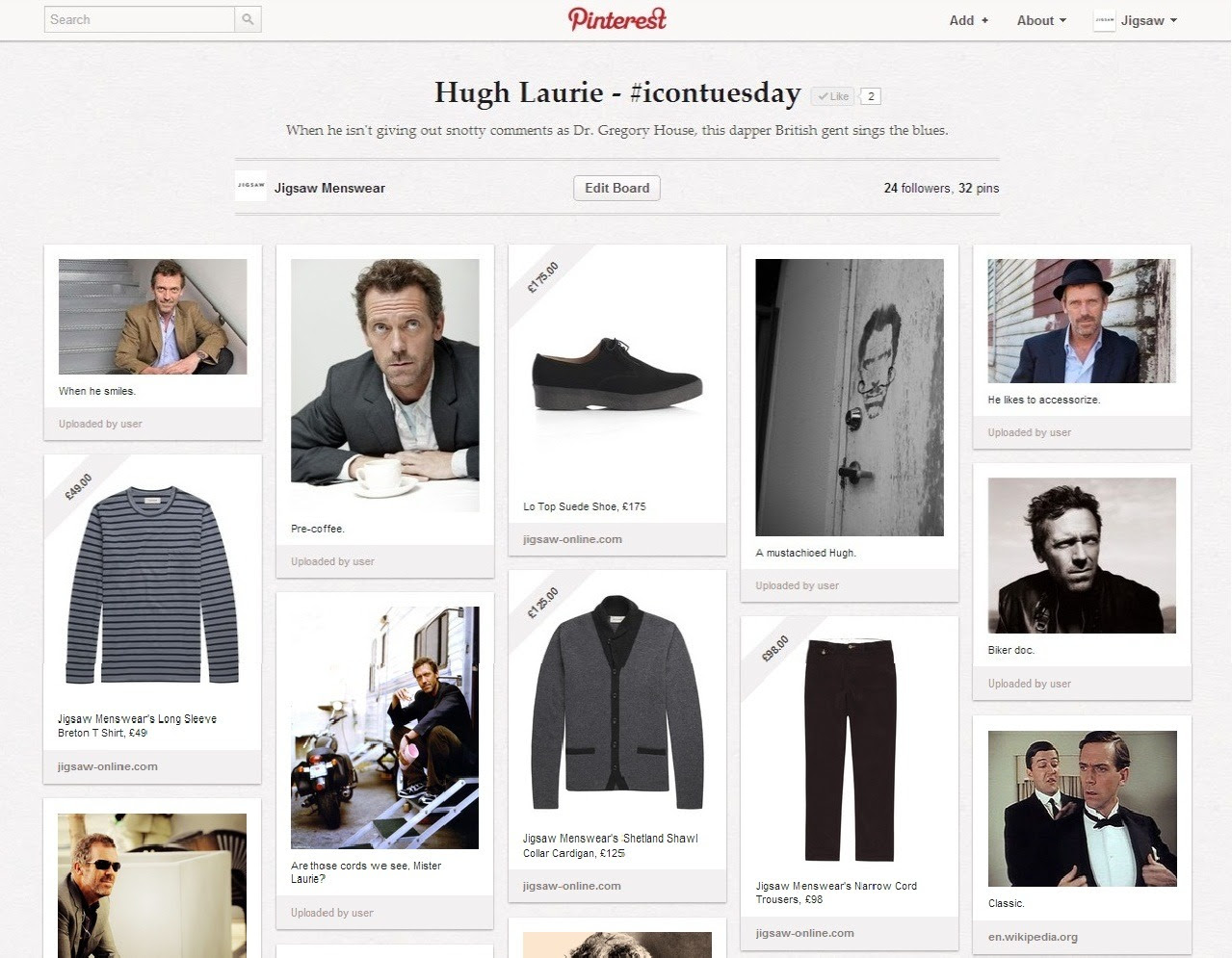Open 'He likes to accessorize.' pin image
This screenshot has height=958, width=1232.
click(1082, 321)
